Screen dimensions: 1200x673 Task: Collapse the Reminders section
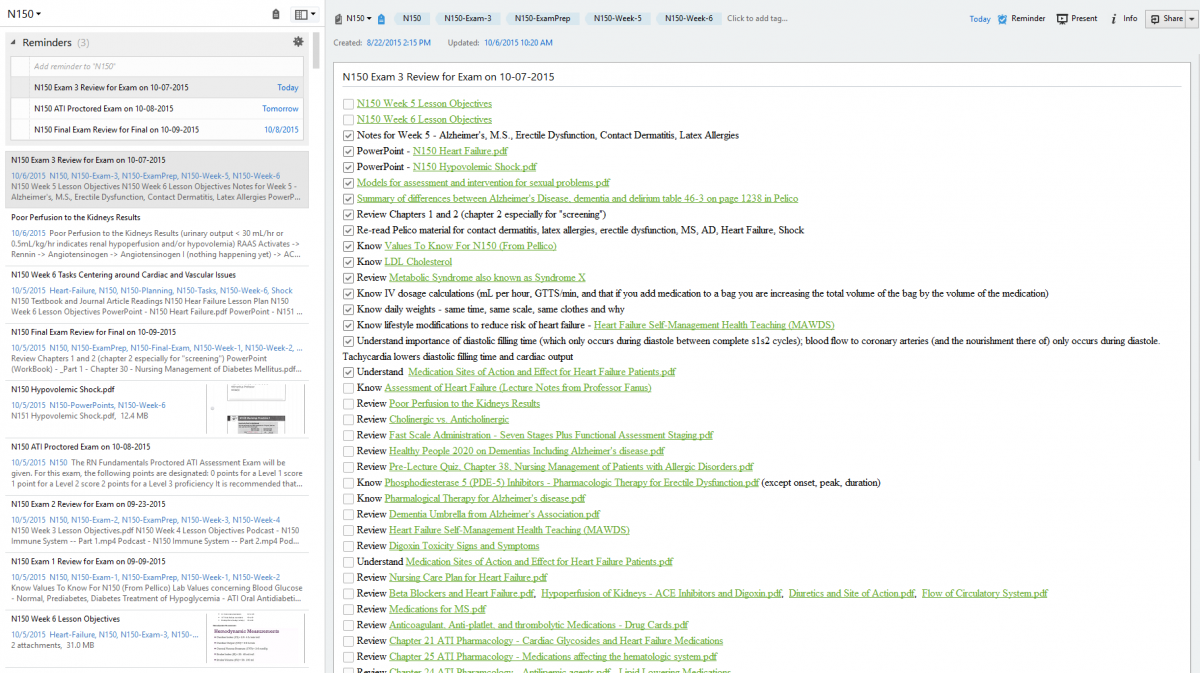(12, 42)
